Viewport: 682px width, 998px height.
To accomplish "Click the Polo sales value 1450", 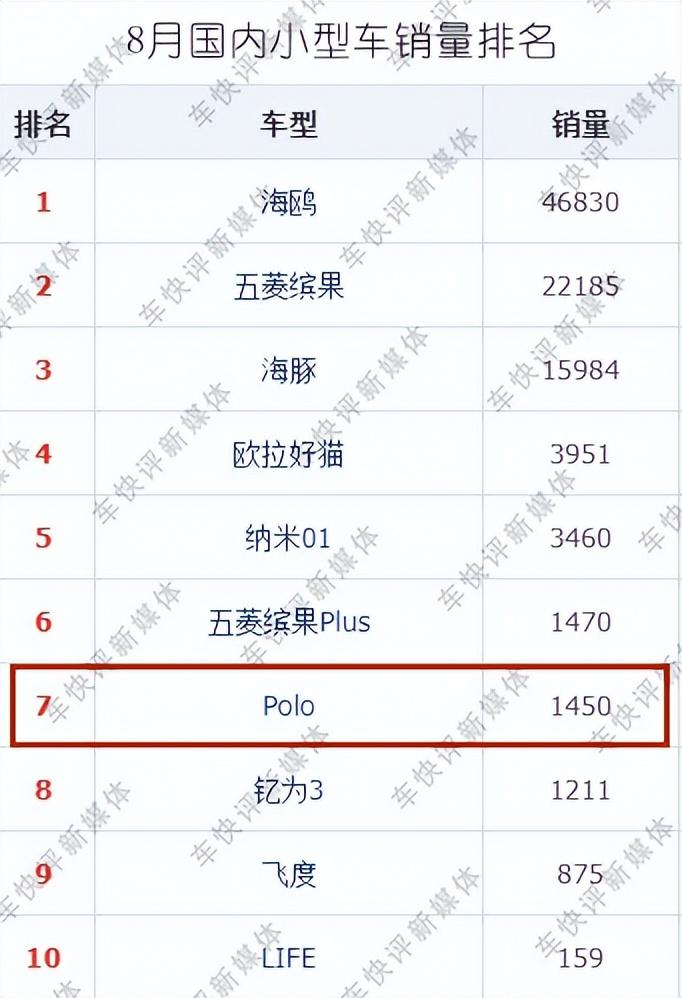I will coord(580,706).
